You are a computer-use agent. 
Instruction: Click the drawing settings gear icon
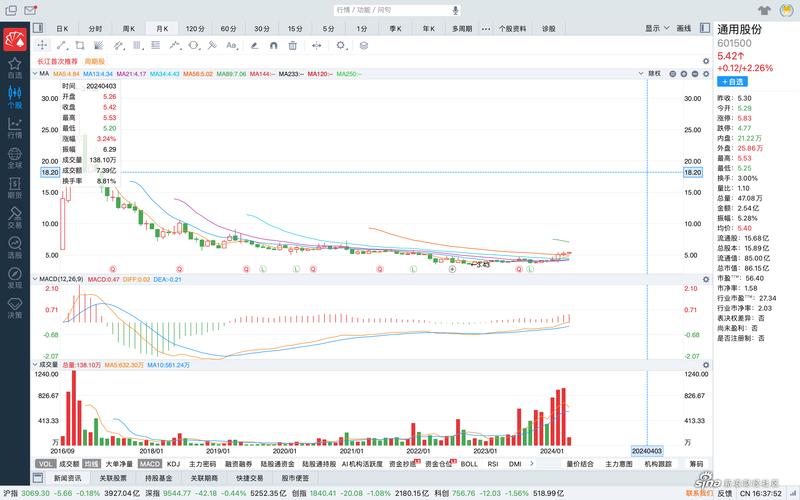pyautogui.click(x=341, y=45)
